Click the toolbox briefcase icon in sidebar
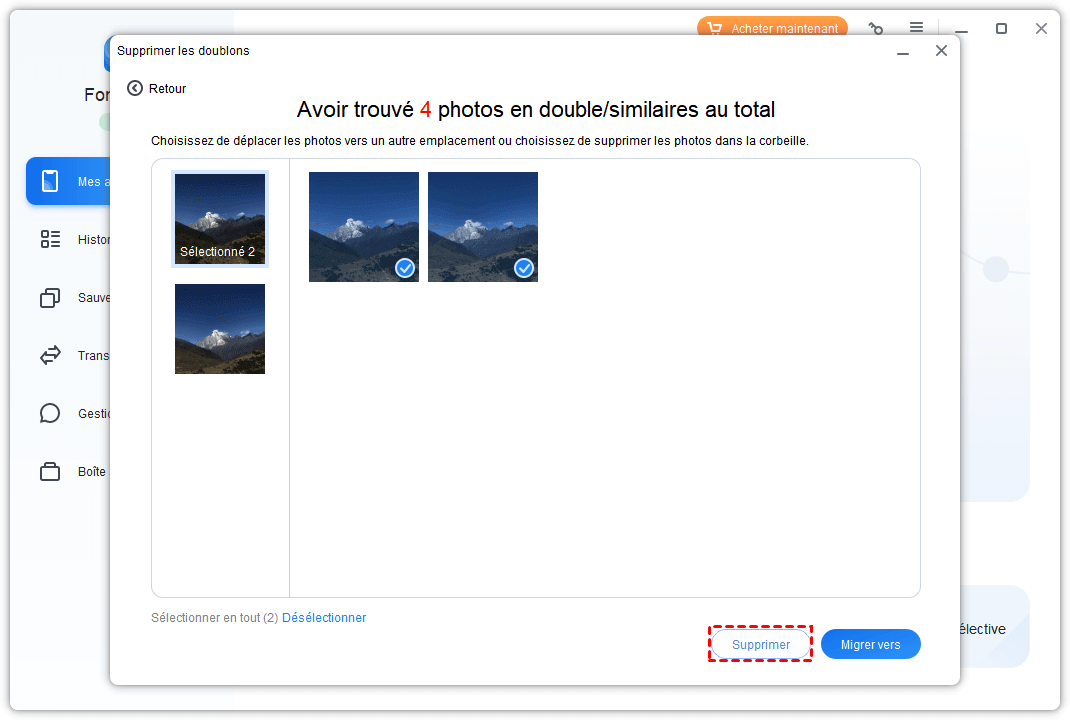 coord(50,471)
